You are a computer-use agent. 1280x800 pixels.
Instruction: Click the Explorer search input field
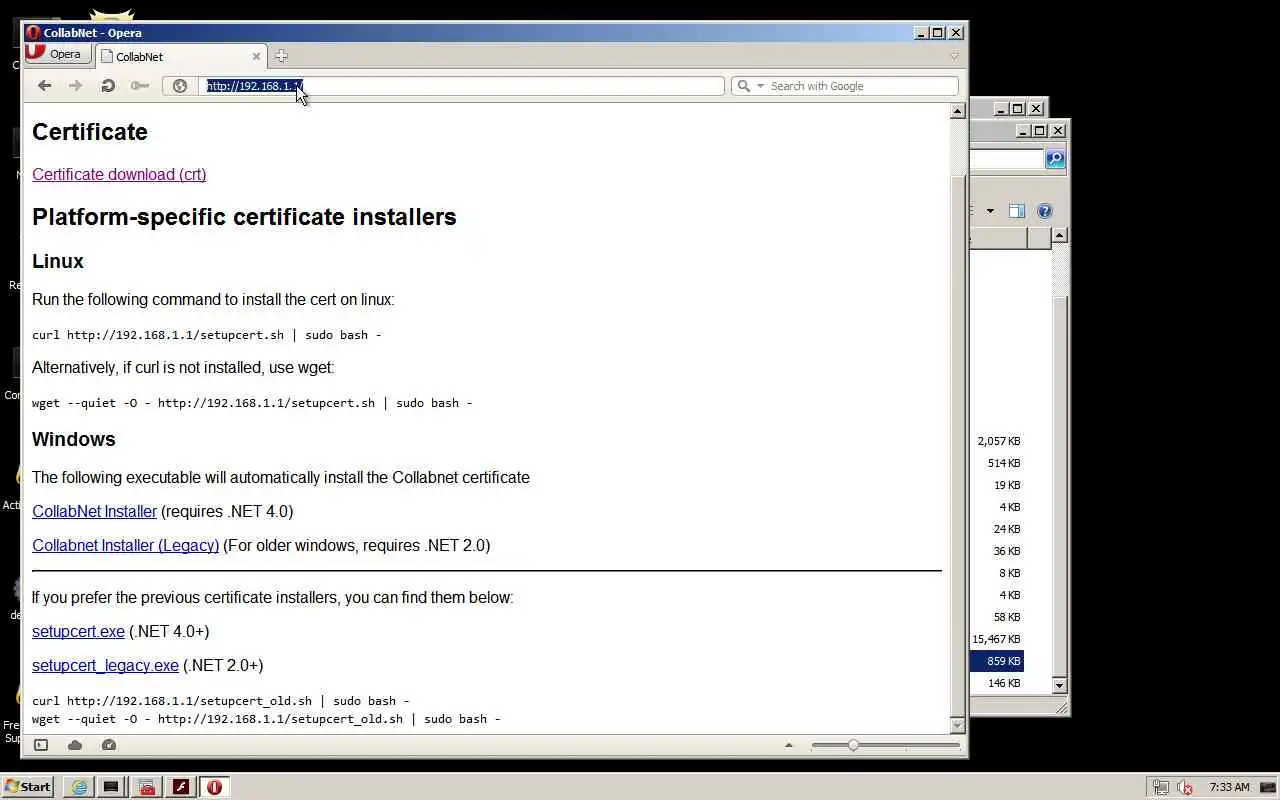1006,159
